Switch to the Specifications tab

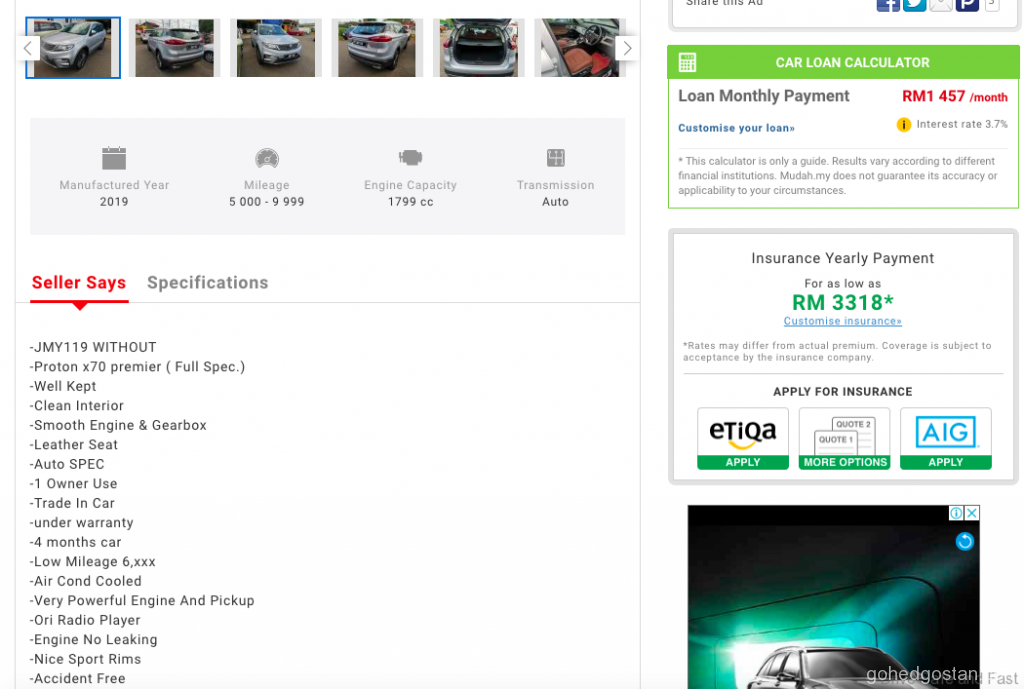207,283
